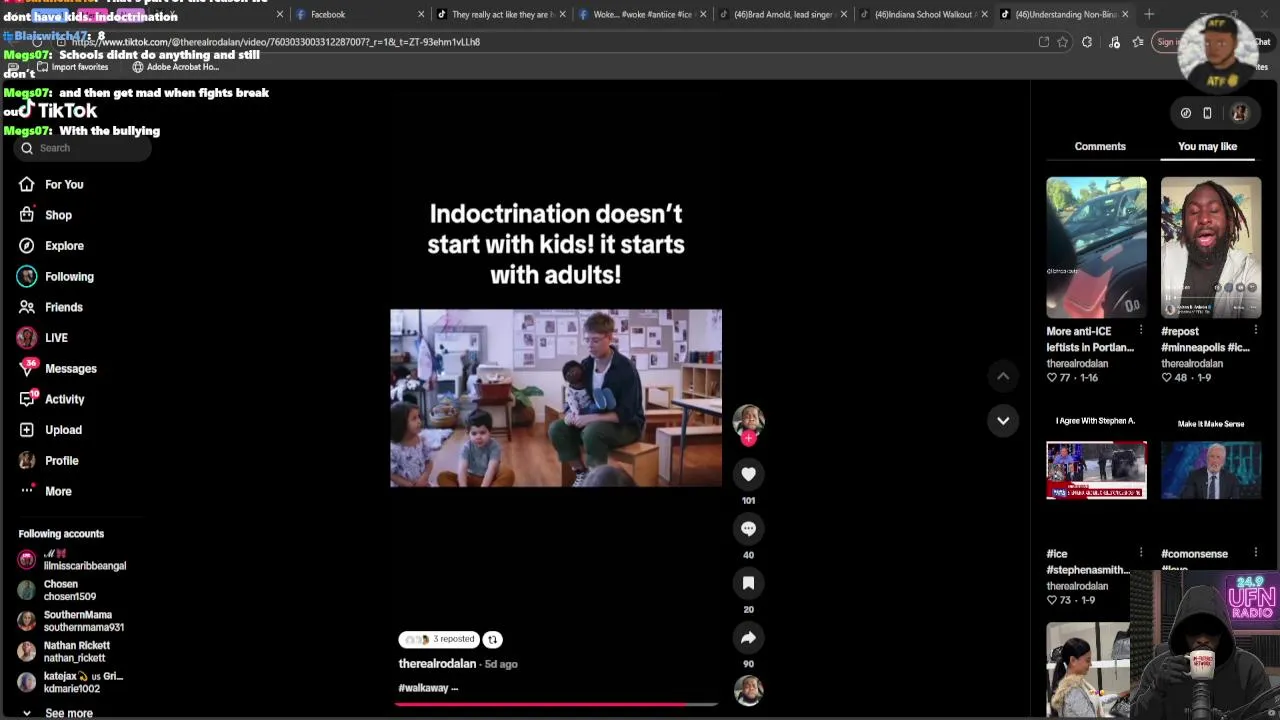Open profile avatar in header

(1240, 113)
